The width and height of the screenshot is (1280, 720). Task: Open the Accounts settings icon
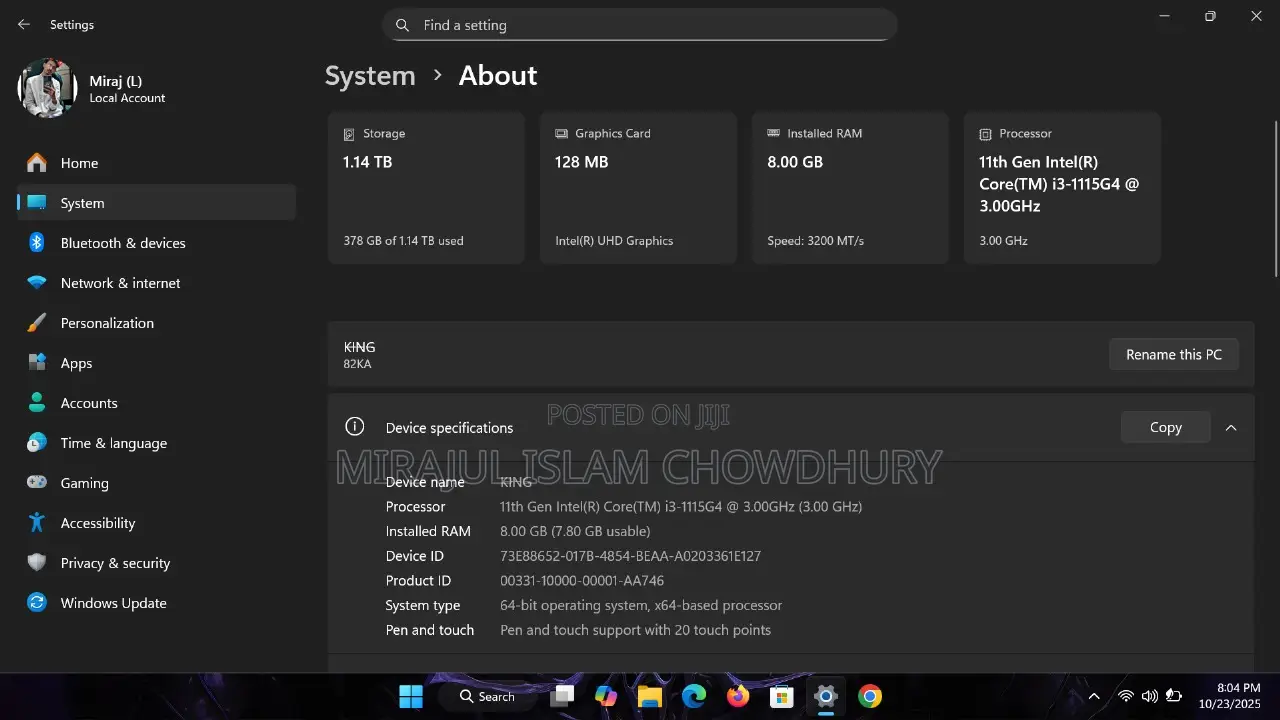(36, 403)
